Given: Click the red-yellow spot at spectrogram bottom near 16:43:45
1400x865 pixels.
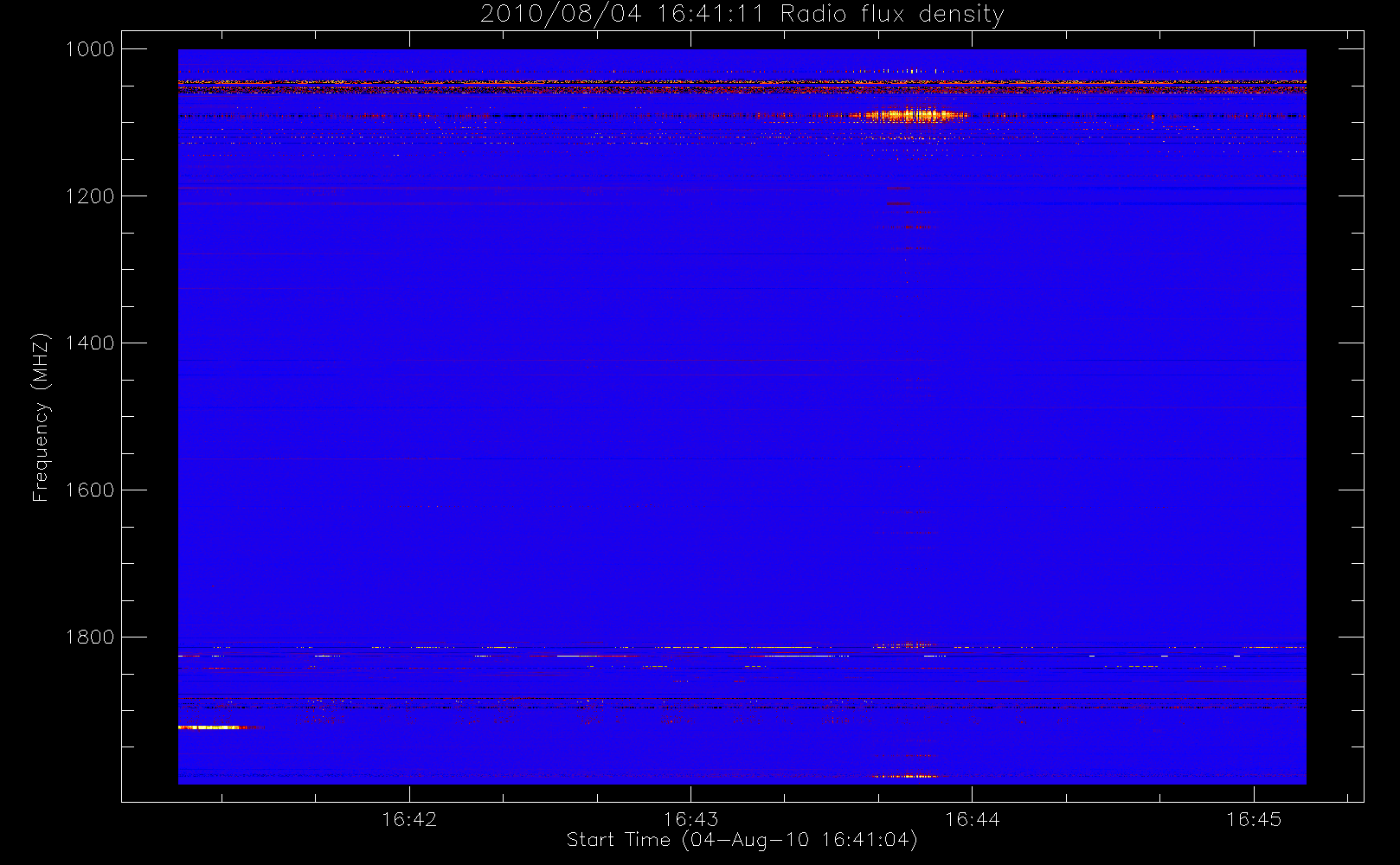Looking at the screenshot, I should click(x=905, y=776).
